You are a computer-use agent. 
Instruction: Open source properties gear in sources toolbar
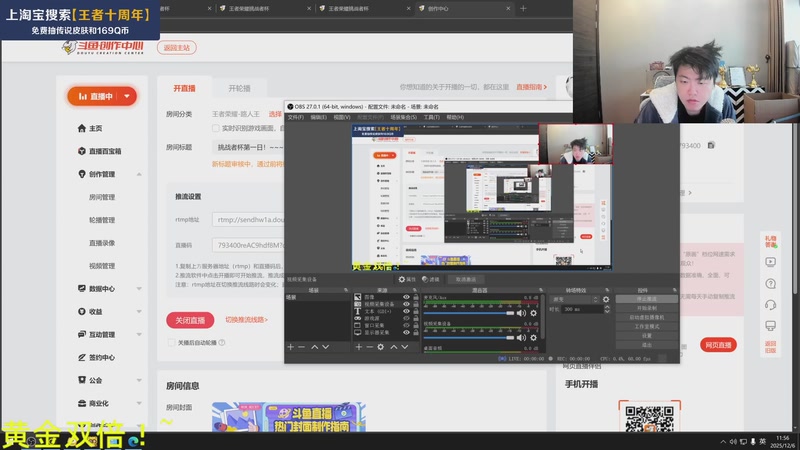pyautogui.click(x=381, y=347)
